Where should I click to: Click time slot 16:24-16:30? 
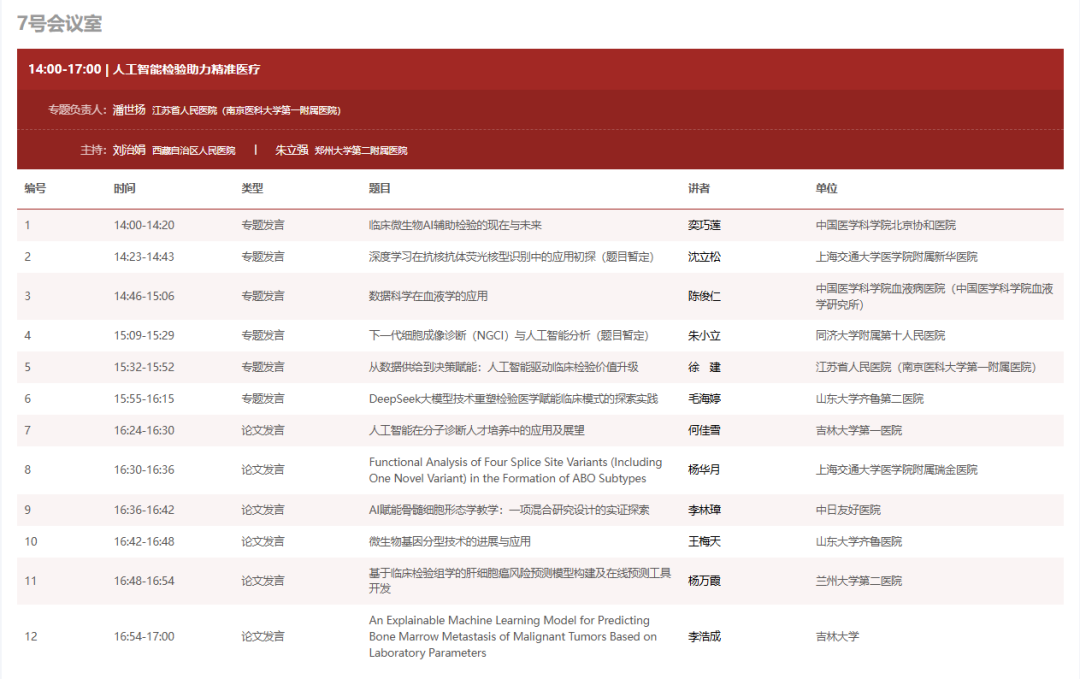click(x=144, y=430)
